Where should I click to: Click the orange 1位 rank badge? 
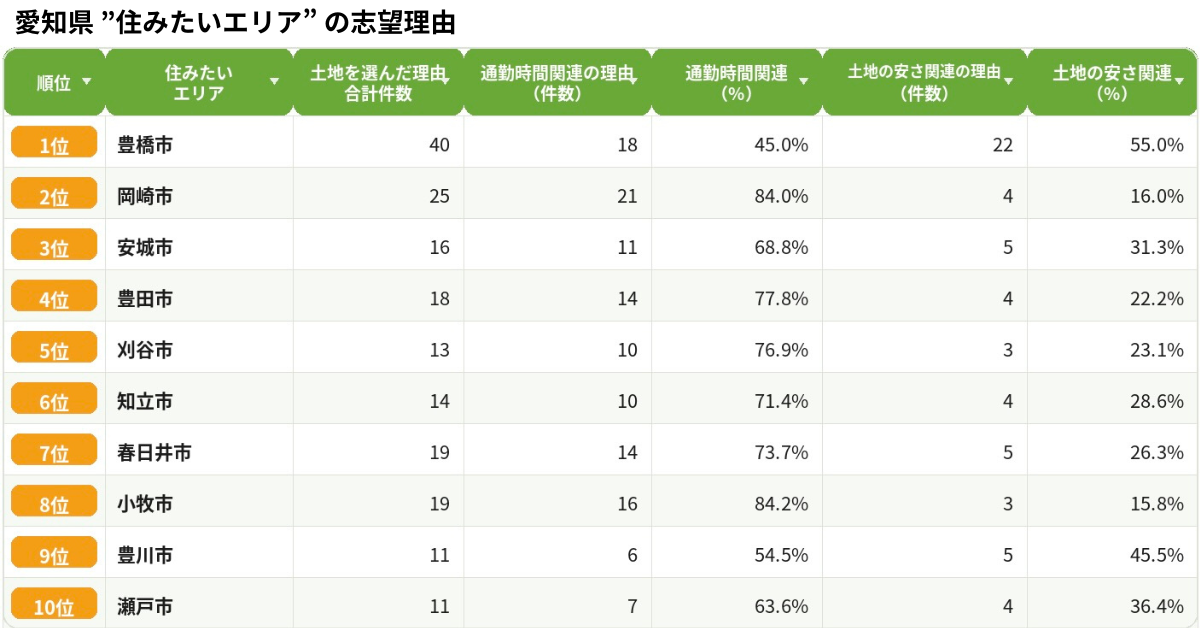(54, 144)
